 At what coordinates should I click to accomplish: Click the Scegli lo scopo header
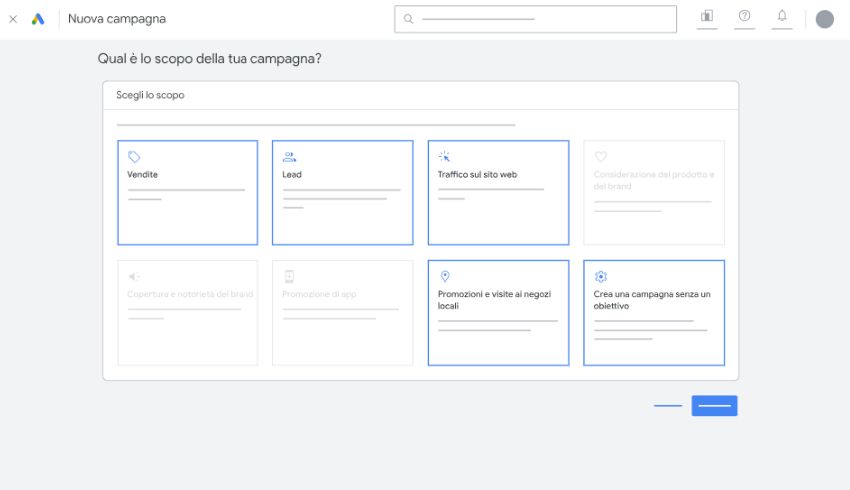click(x=150, y=95)
